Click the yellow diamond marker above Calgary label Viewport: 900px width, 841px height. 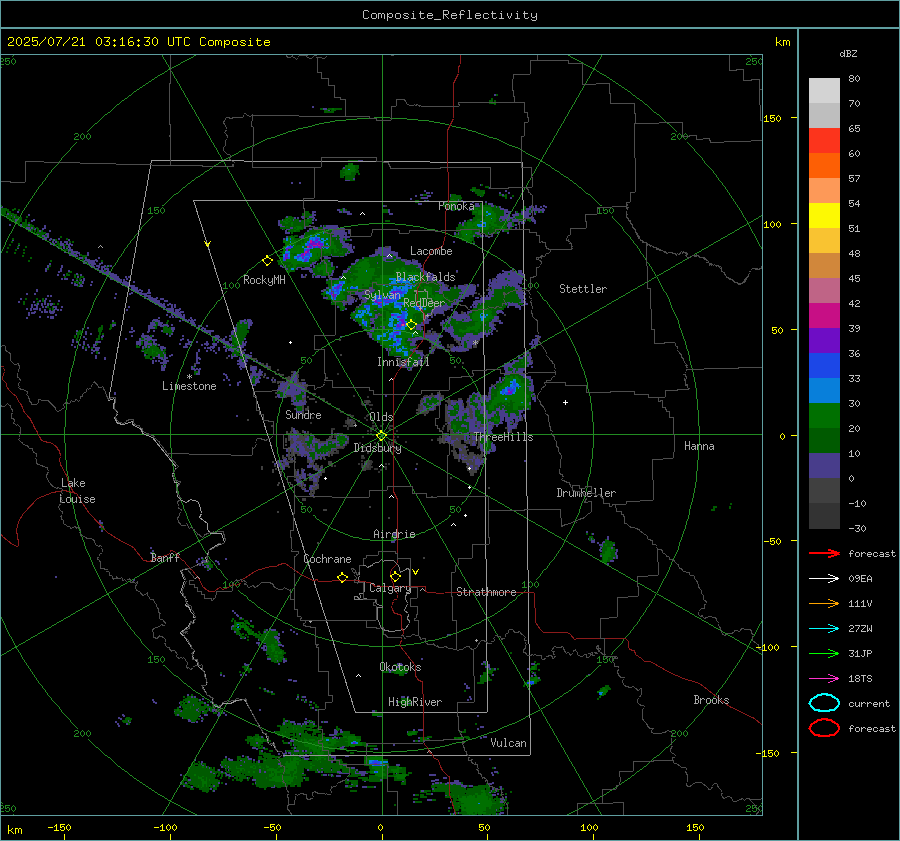[x=395, y=576]
